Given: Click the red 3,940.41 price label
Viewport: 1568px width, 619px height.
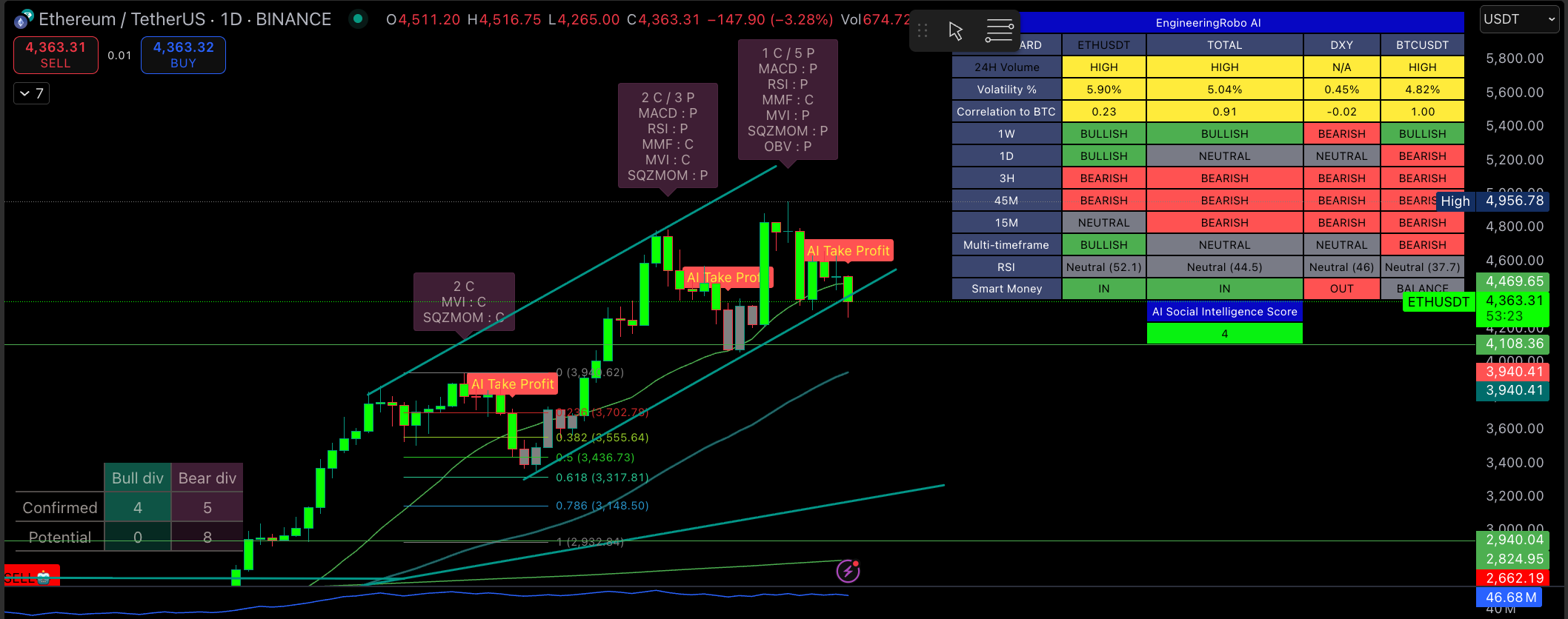Looking at the screenshot, I should 1512,372.
